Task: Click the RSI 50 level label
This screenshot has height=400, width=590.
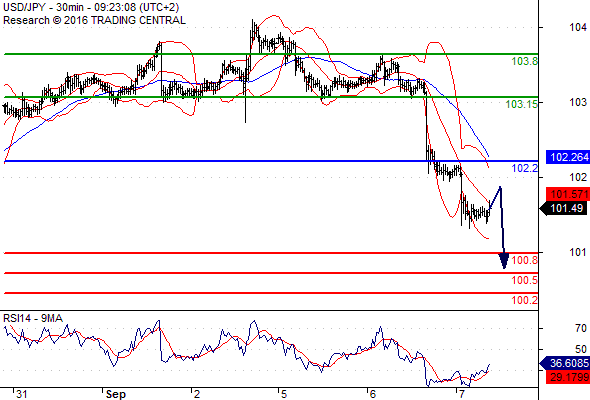Action: pos(581,349)
